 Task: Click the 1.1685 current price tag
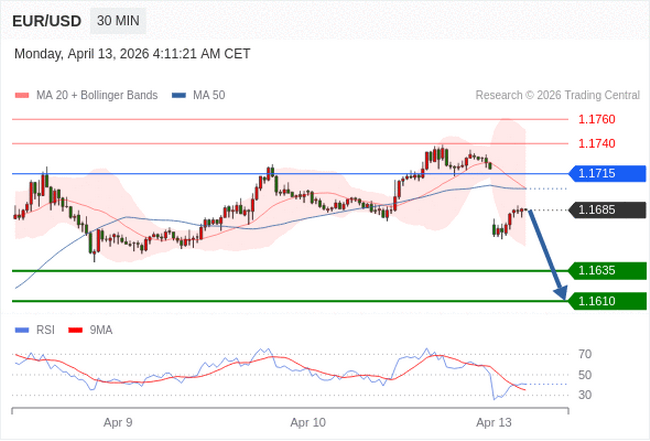pyautogui.click(x=607, y=210)
